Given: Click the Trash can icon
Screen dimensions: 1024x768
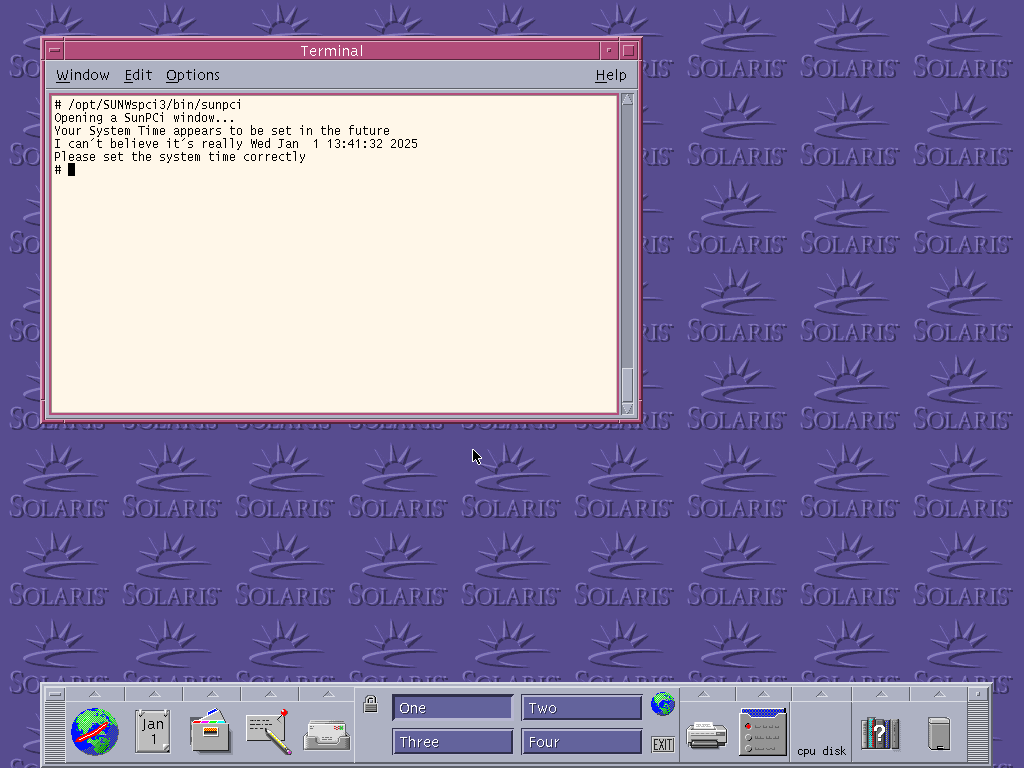Looking at the screenshot, I should pos(938,733).
